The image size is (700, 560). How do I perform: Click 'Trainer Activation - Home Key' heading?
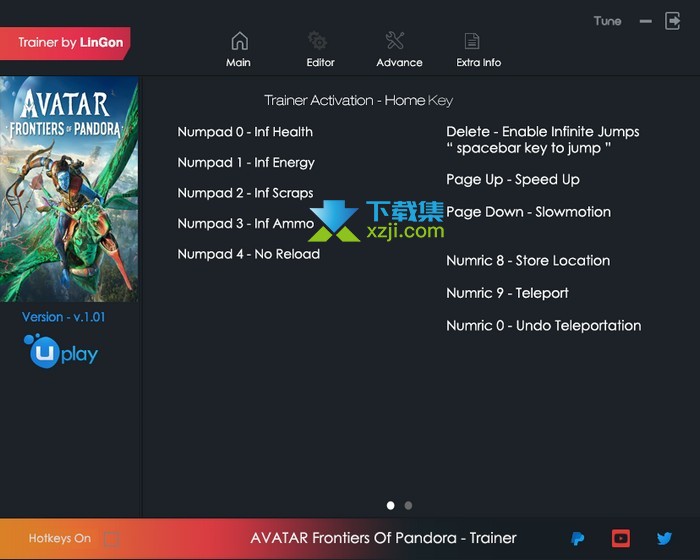click(358, 100)
